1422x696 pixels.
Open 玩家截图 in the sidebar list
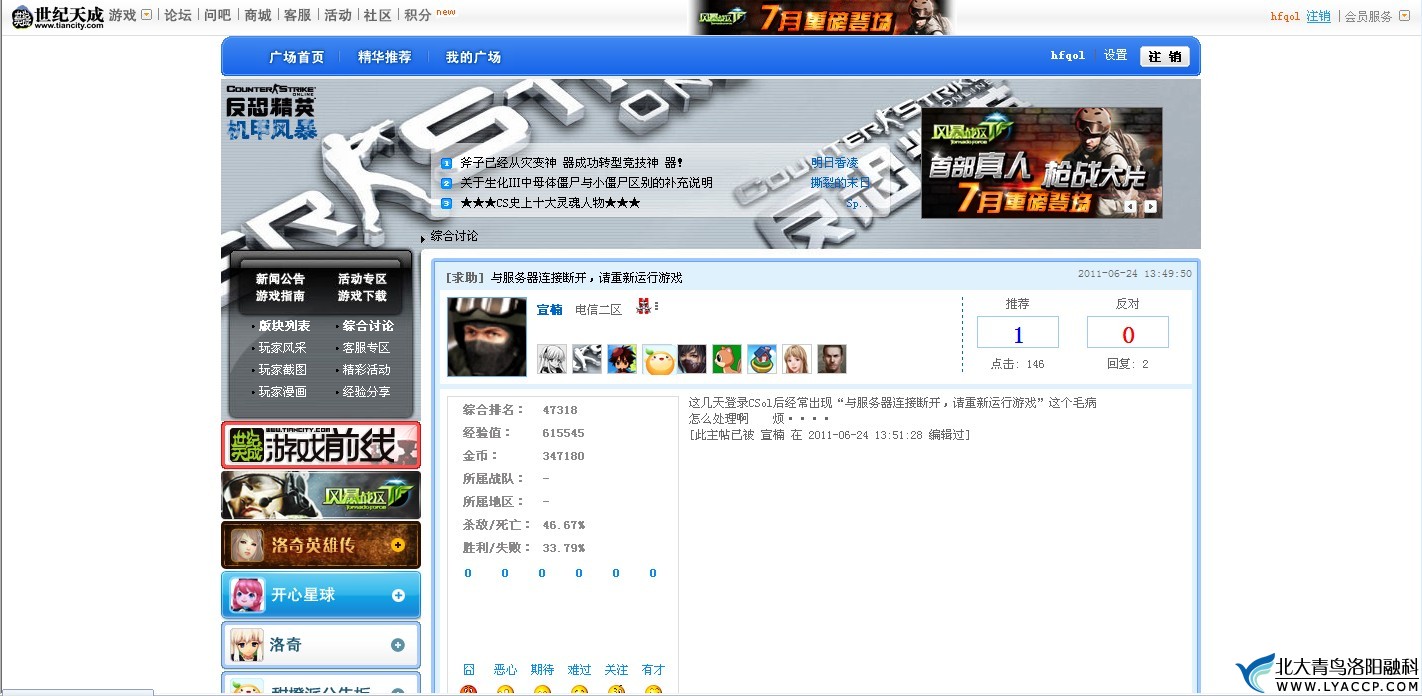(283, 370)
